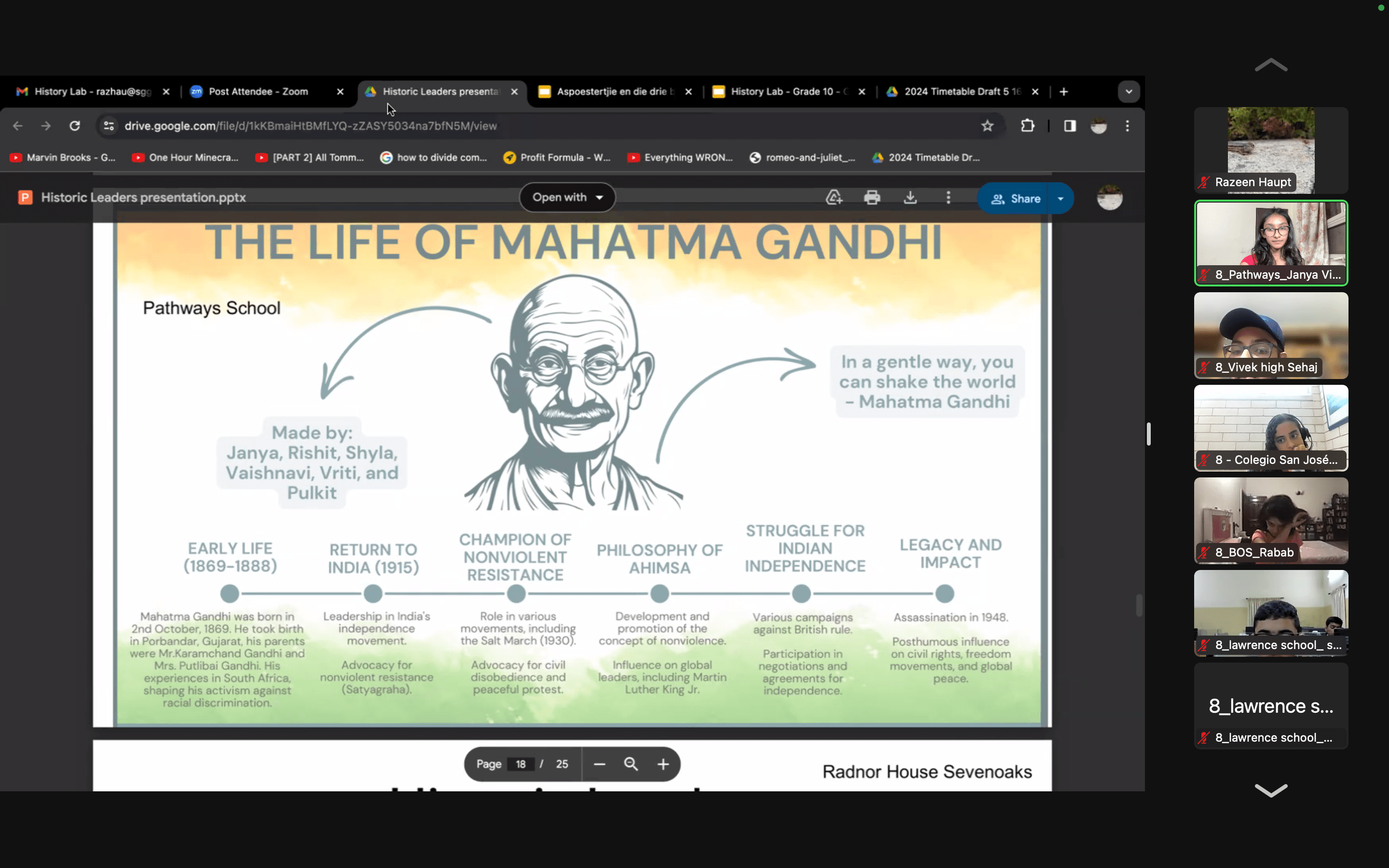Image resolution: width=1389 pixels, height=868 pixels.
Task: Print the presentation from the Drive toolbar
Action: 872,197
